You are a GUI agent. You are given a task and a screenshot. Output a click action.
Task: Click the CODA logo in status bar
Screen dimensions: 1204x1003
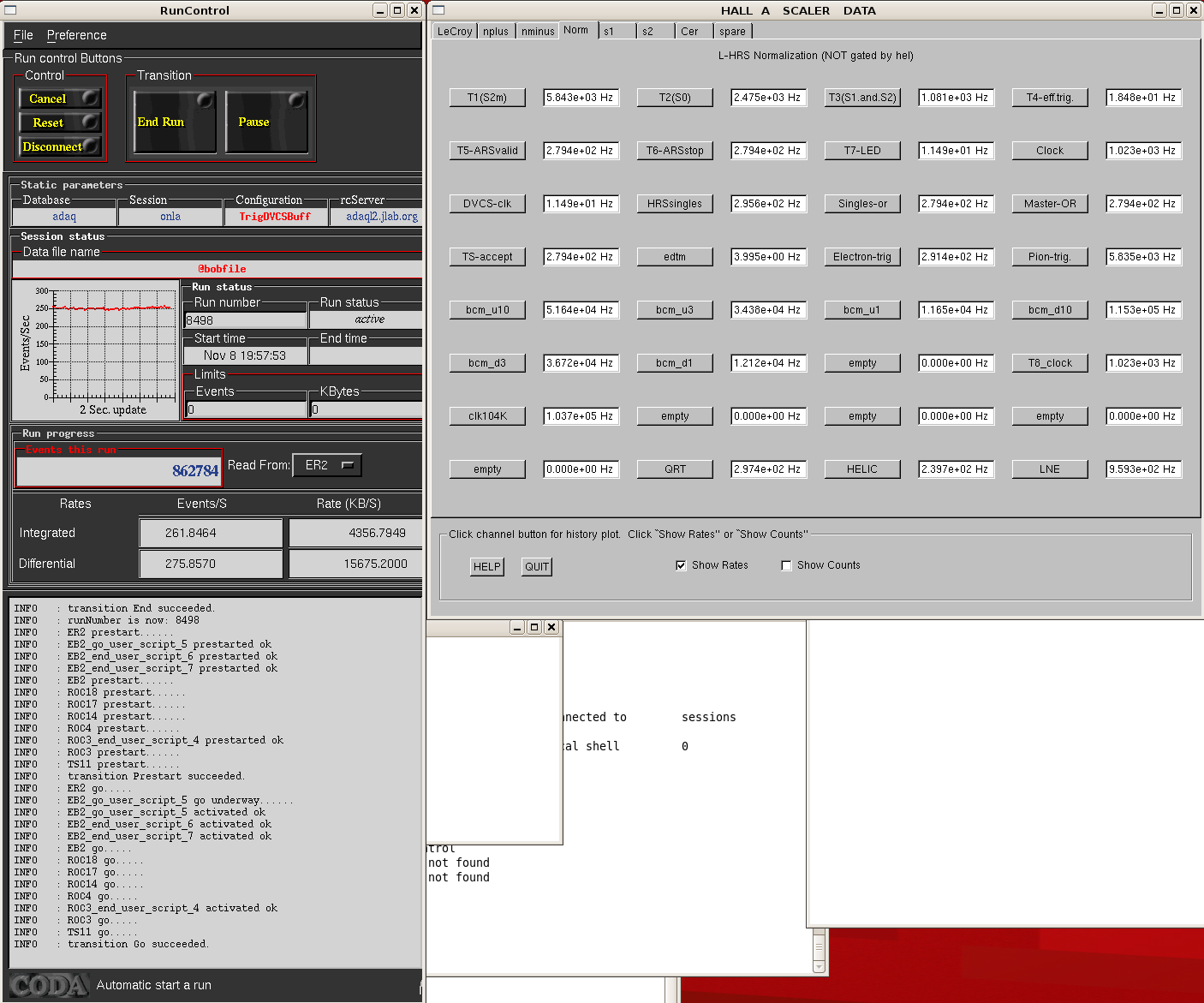tap(50, 986)
